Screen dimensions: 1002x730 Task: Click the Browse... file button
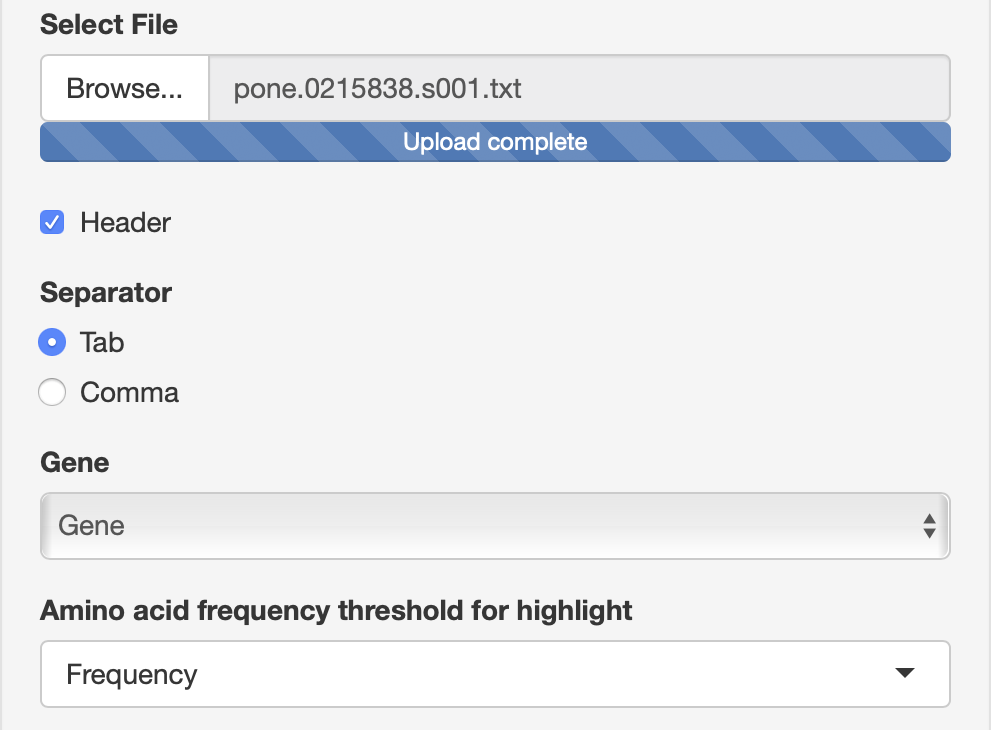(x=124, y=89)
